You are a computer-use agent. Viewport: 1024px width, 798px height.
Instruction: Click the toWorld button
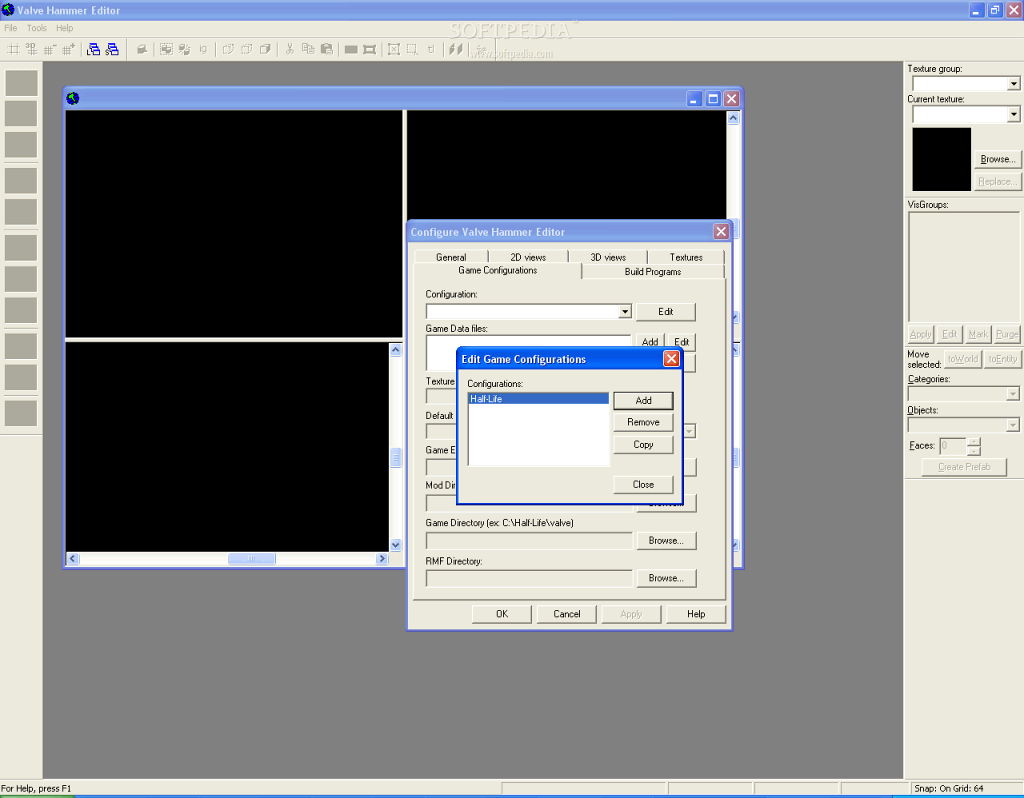[x=963, y=359]
